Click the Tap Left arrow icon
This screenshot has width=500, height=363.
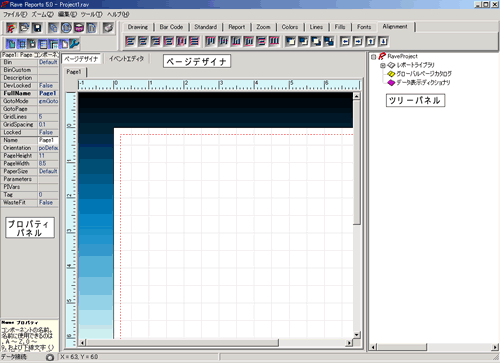(x=345, y=41)
